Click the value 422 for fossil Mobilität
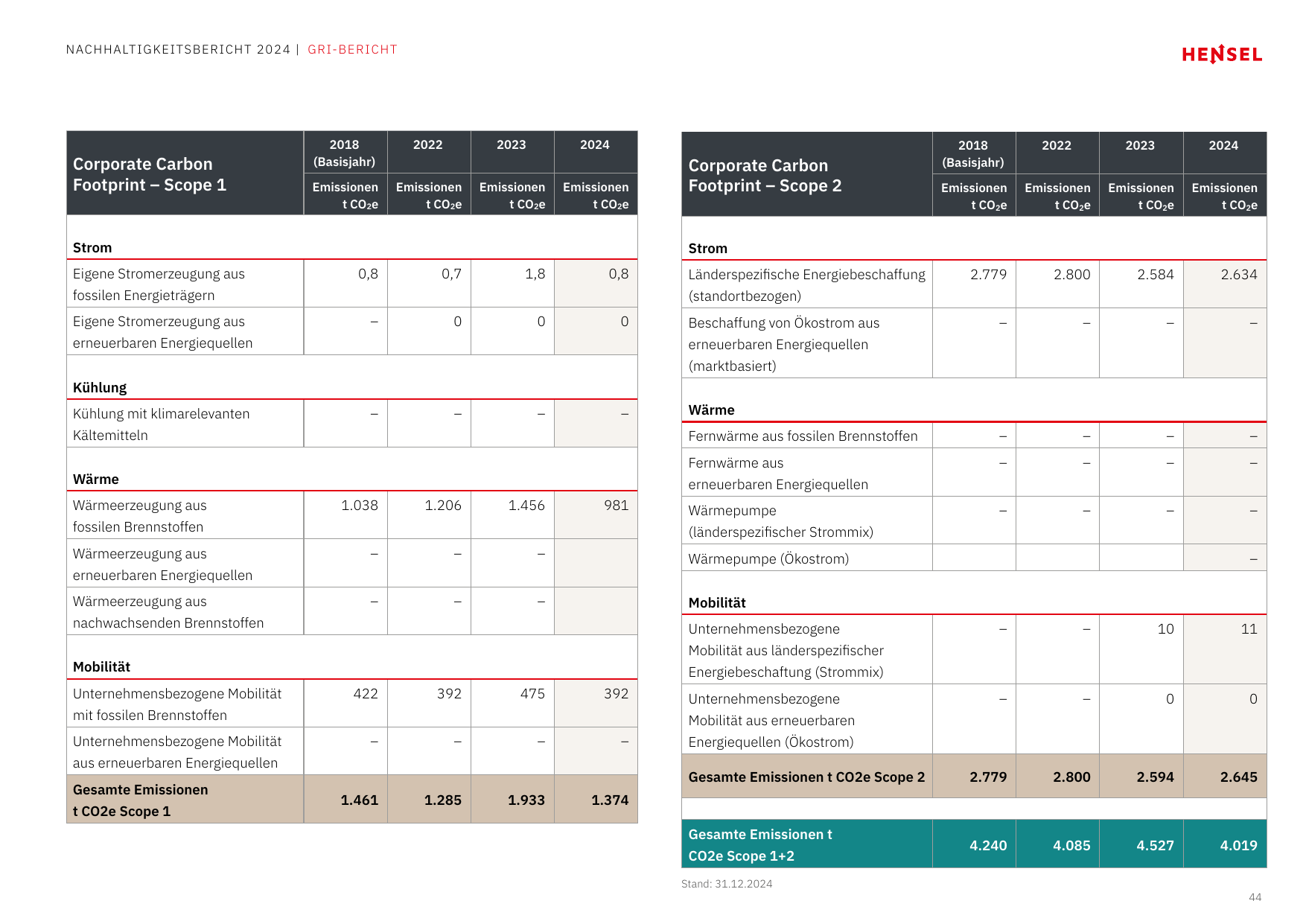1306x924 pixels. (366, 694)
